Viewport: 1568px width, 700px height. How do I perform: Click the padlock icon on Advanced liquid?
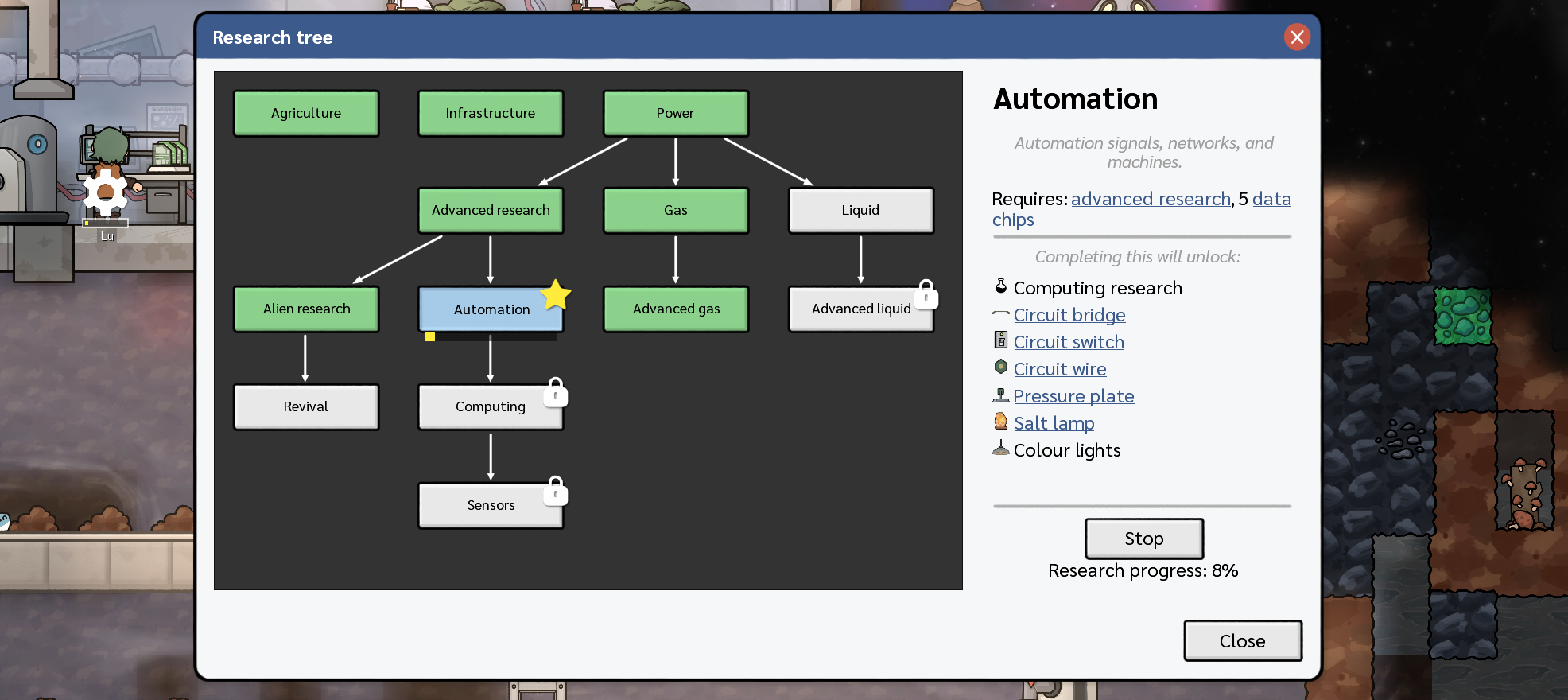(926, 294)
